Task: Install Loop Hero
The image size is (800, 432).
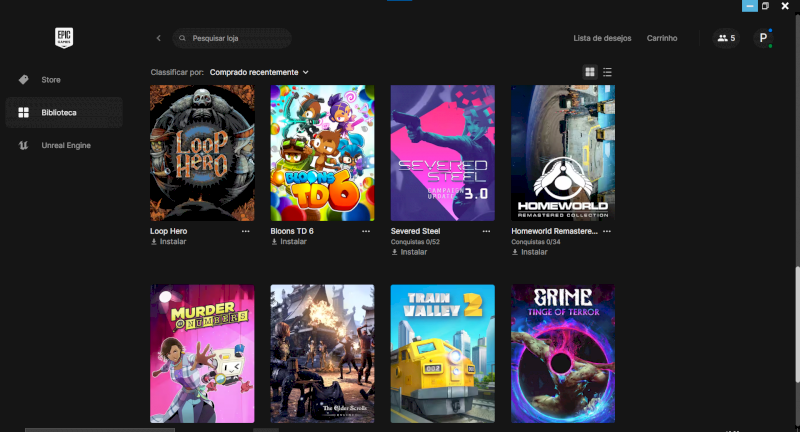Action: point(168,242)
